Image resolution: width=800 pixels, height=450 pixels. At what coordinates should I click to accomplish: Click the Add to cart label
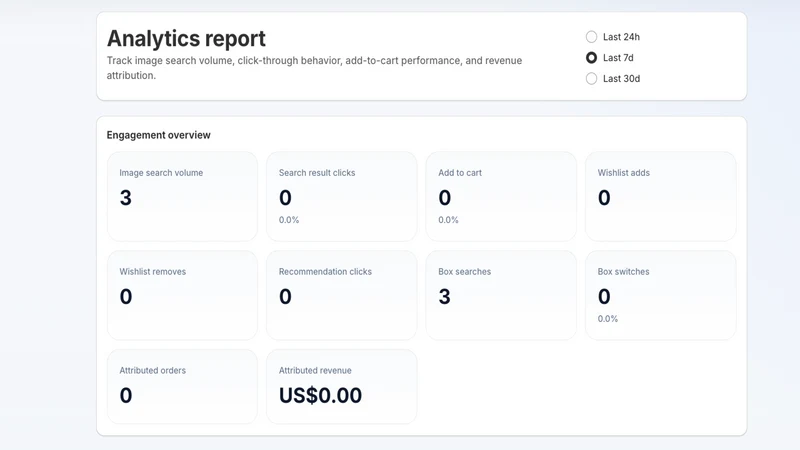click(460, 173)
